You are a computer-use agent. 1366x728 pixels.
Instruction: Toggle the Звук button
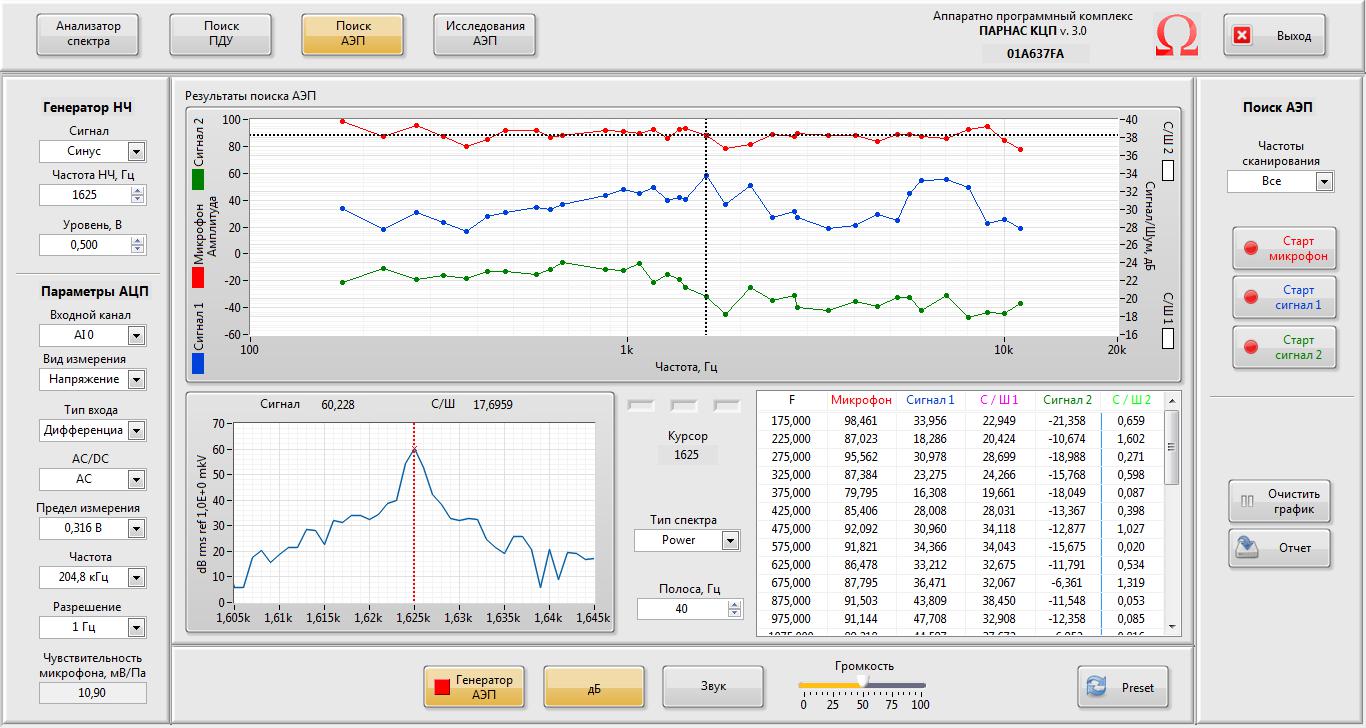[713, 687]
